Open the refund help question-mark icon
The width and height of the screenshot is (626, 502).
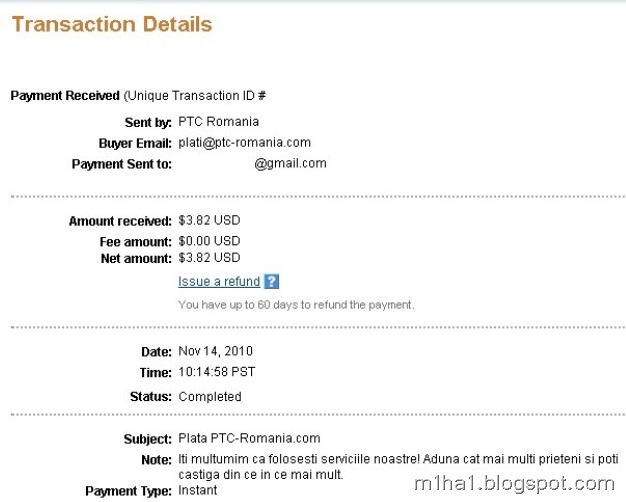(271, 282)
